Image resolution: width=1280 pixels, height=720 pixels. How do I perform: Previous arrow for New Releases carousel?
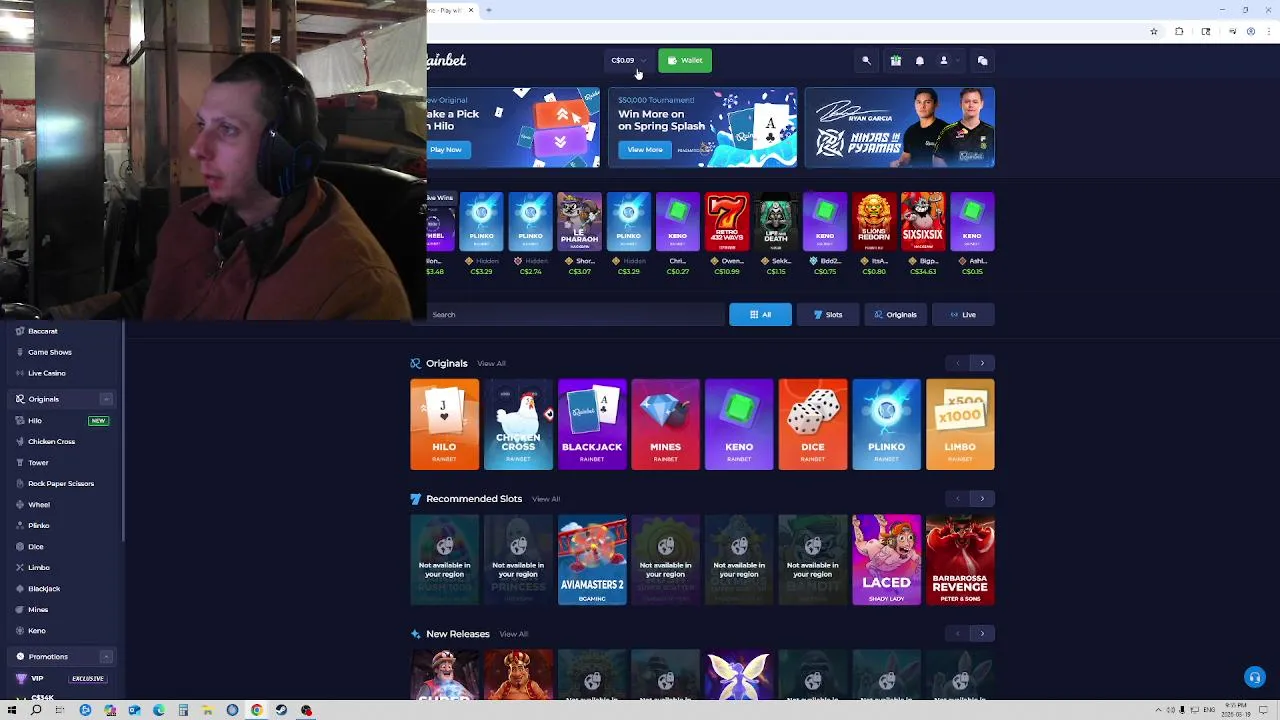point(958,633)
